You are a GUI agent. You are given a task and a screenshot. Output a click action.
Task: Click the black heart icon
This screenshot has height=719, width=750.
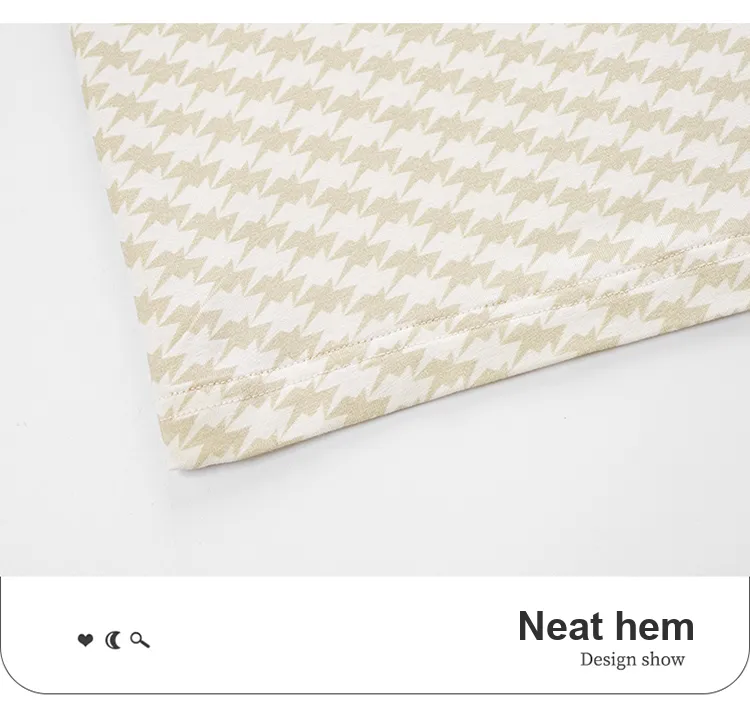(x=85, y=640)
